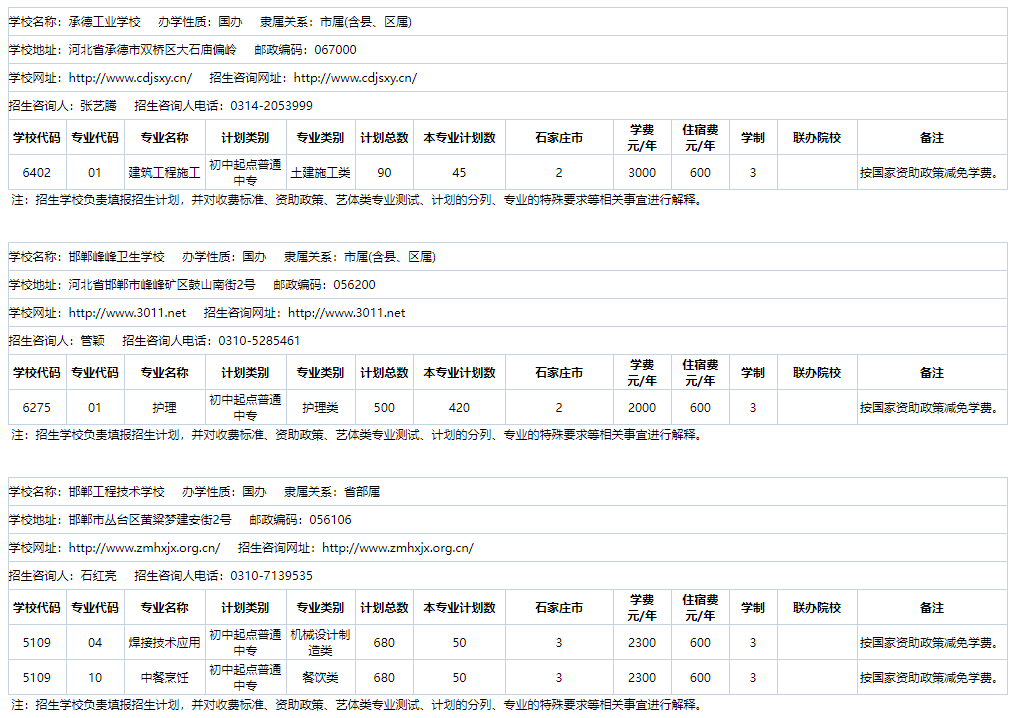
Task: Click the remark cell in the 焊接技术应用 row
Action: click(932, 642)
